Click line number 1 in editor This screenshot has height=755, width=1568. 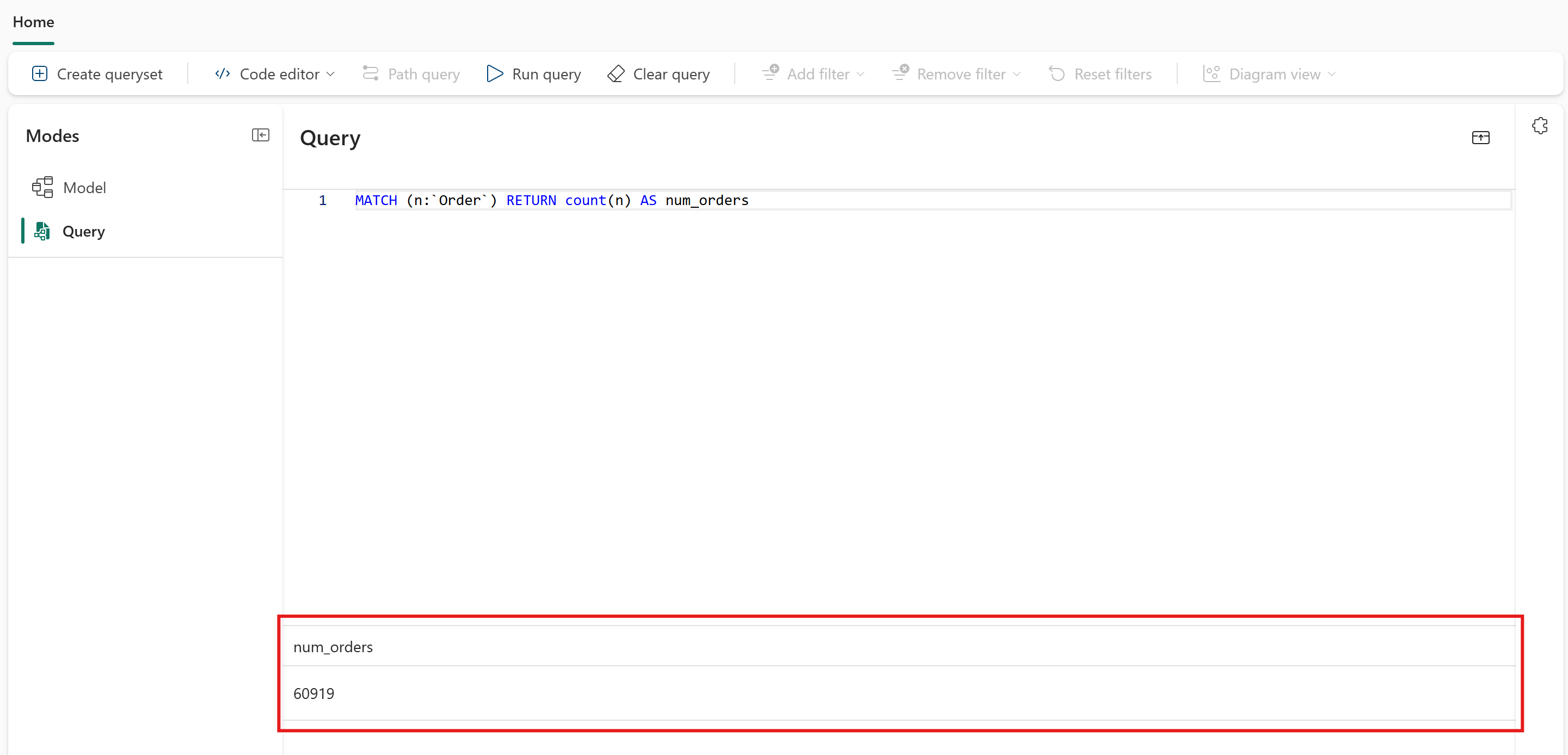pos(323,200)
